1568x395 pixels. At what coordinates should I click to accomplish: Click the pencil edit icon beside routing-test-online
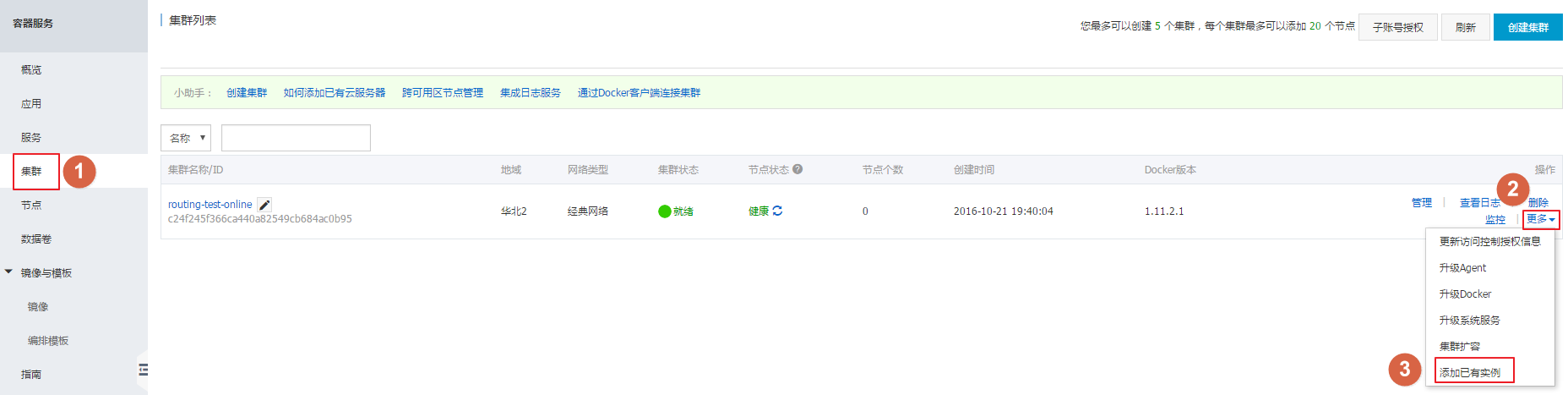coord(264,205)
